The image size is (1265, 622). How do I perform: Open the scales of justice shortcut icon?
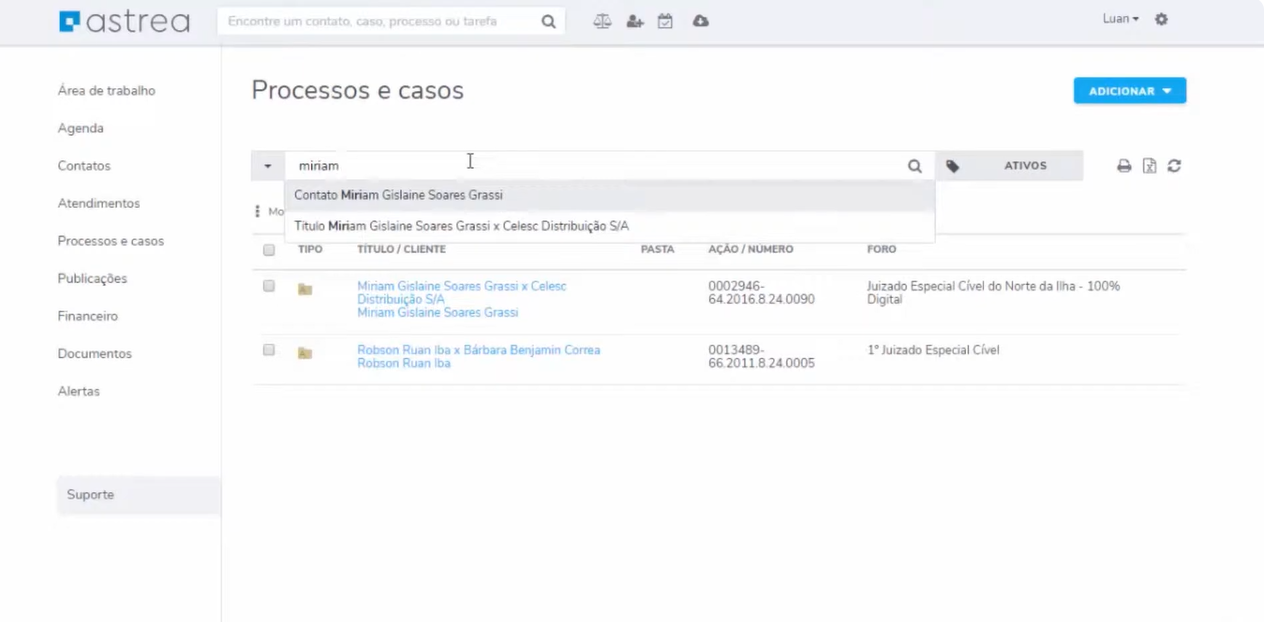[x=602, y=21]
